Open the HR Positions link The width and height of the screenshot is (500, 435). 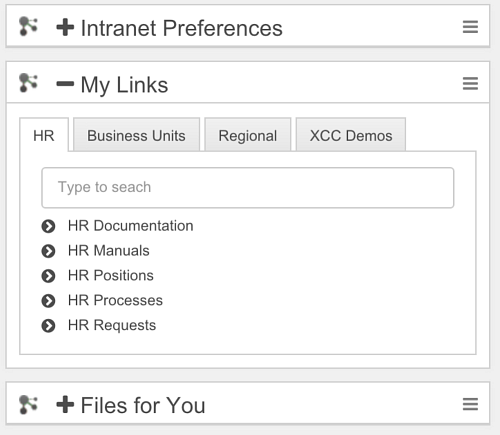click(111, 276)
